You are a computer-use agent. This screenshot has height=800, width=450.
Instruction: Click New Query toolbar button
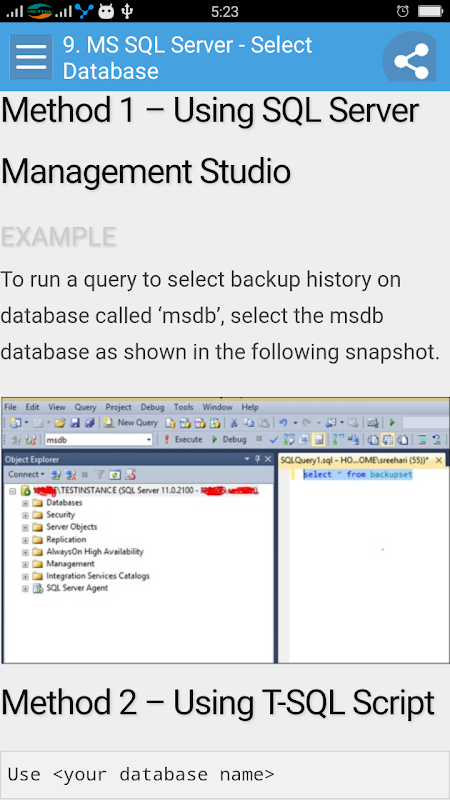click(x=131, y=422)
